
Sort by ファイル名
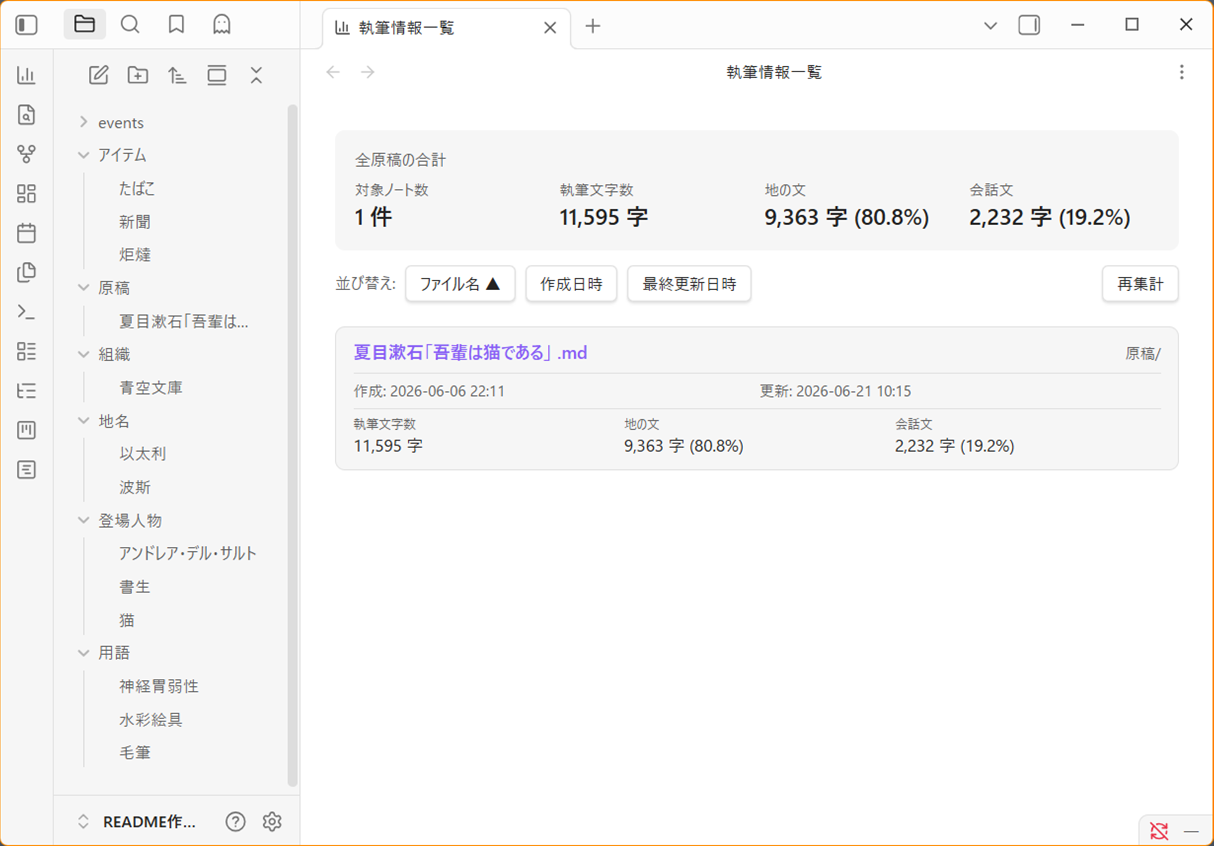tap(460, 284)
